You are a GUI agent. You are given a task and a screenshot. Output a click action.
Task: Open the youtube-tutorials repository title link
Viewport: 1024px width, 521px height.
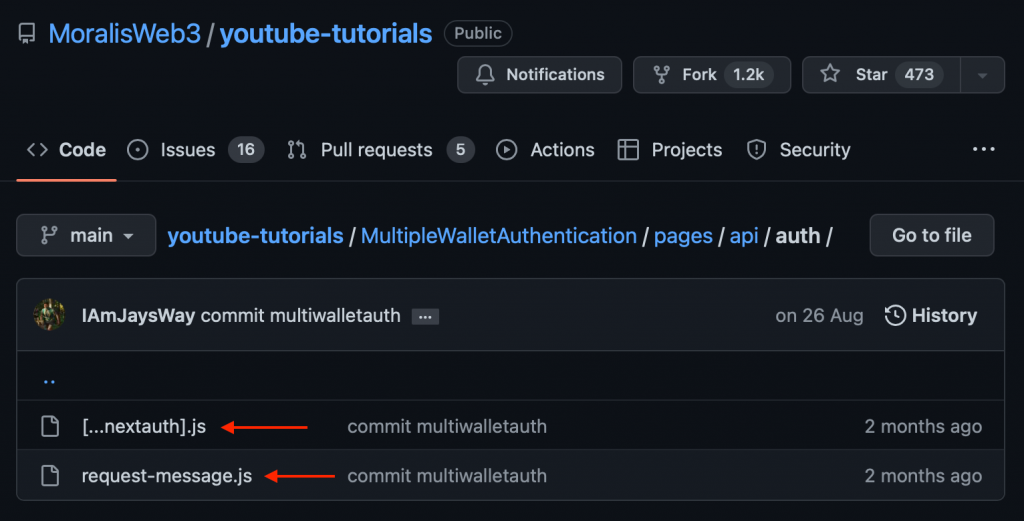click(x=326, y=34)
